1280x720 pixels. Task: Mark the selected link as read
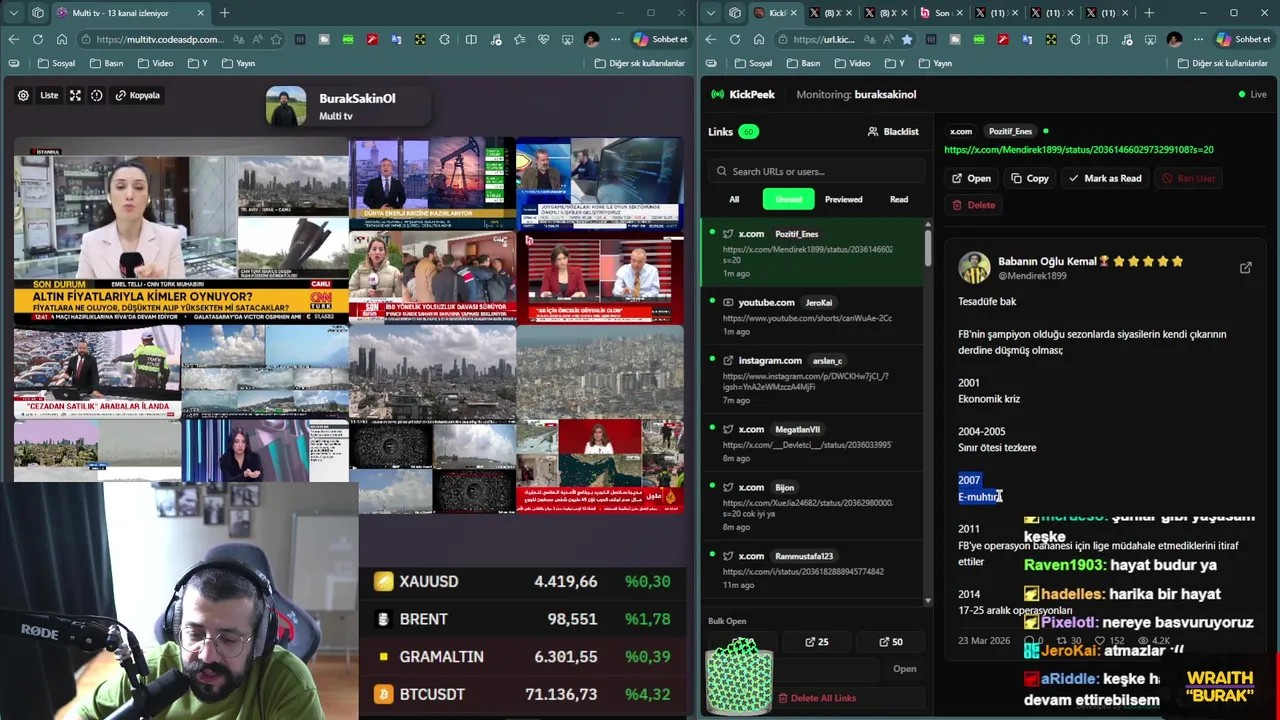(1105, 178)
